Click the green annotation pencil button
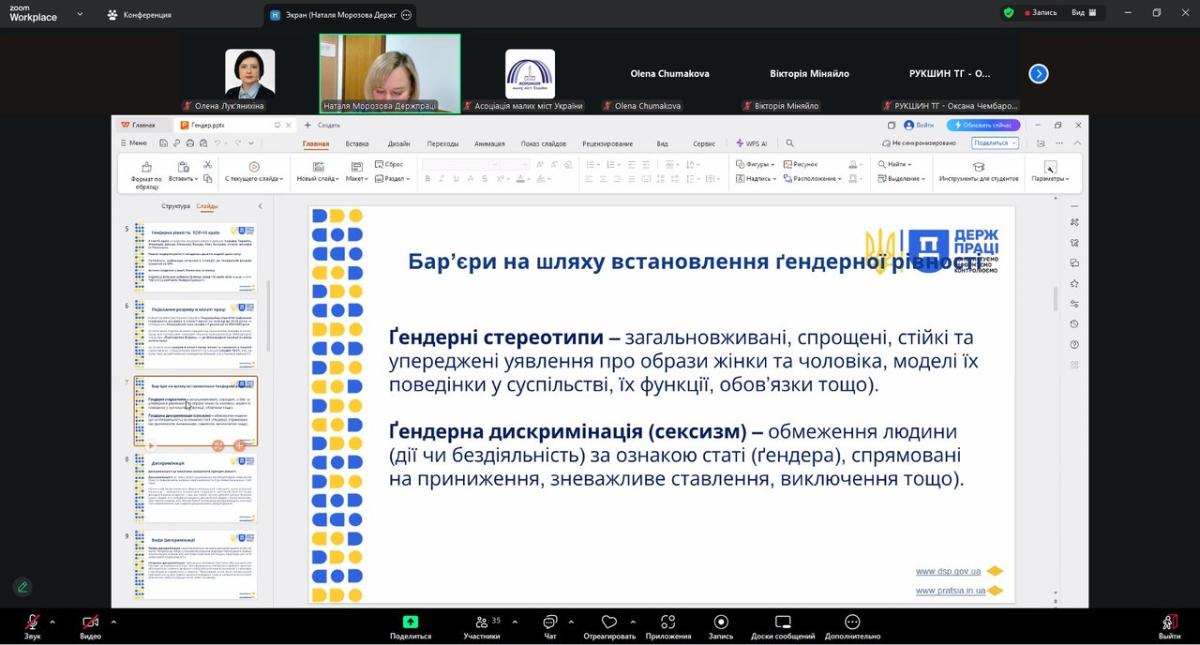1200x645 pixels. pos(22,587)
